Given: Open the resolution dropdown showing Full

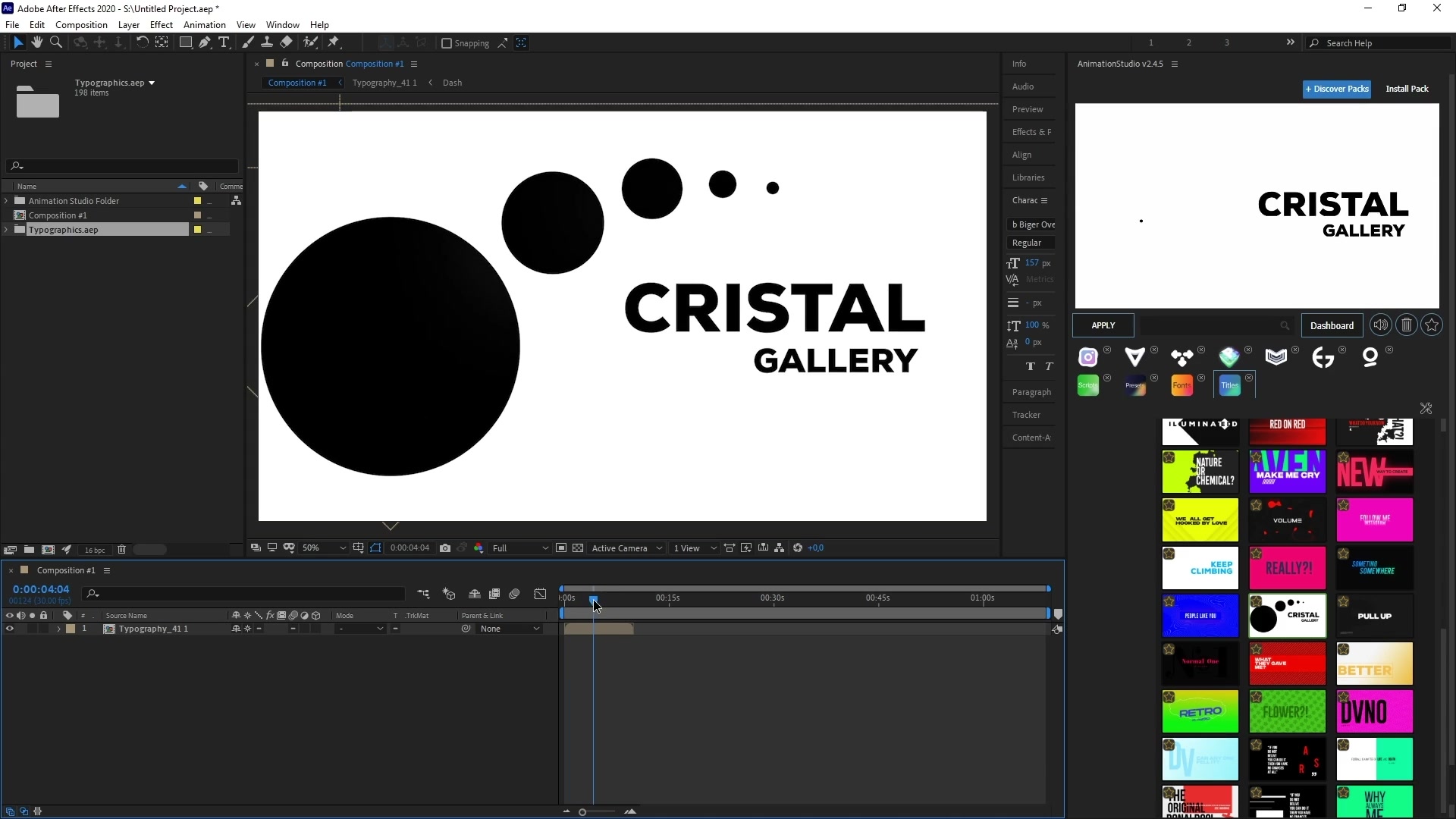Looking at the screenshot, I should [517, 548].
